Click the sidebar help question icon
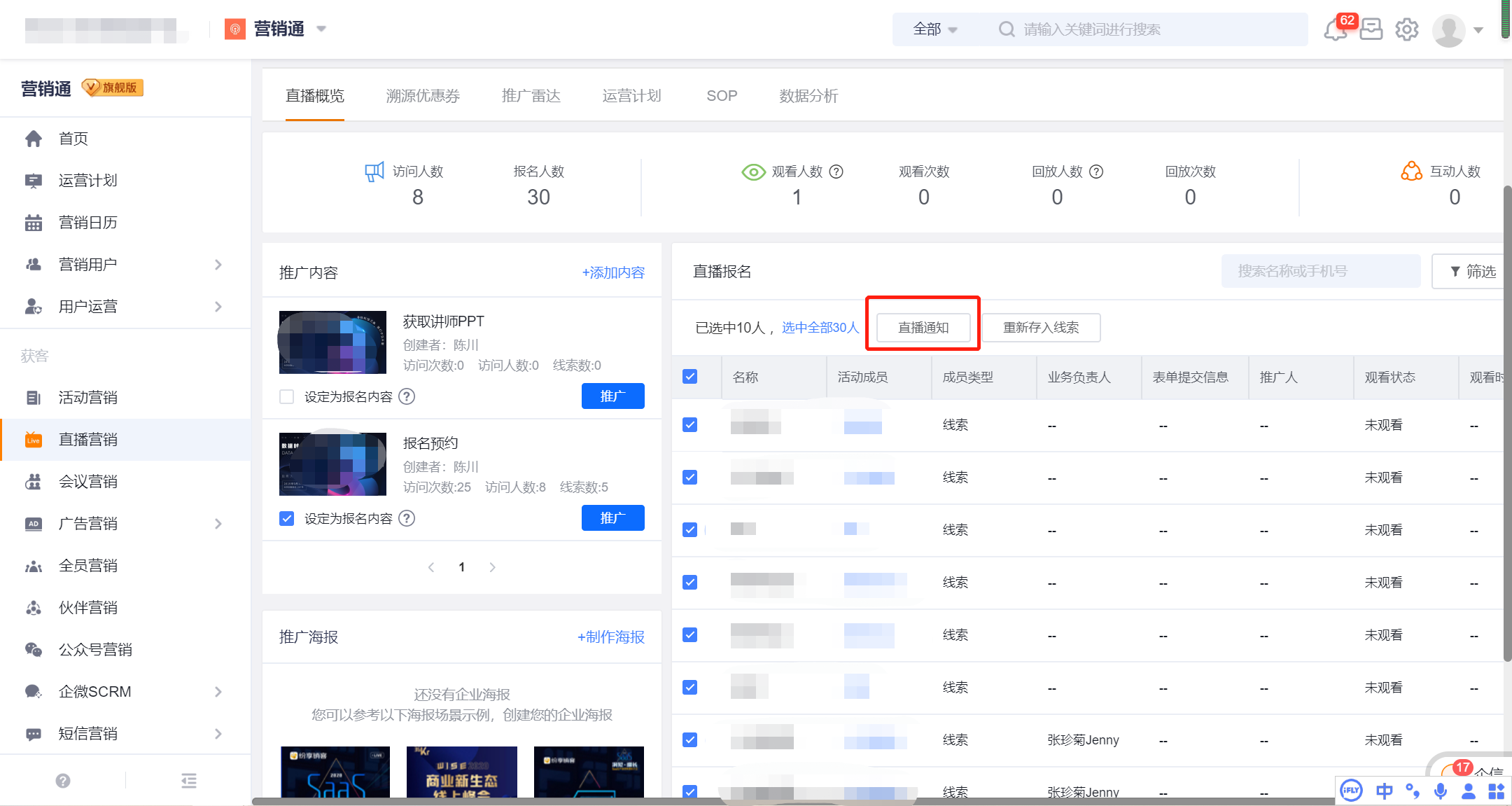 (63, 781)
